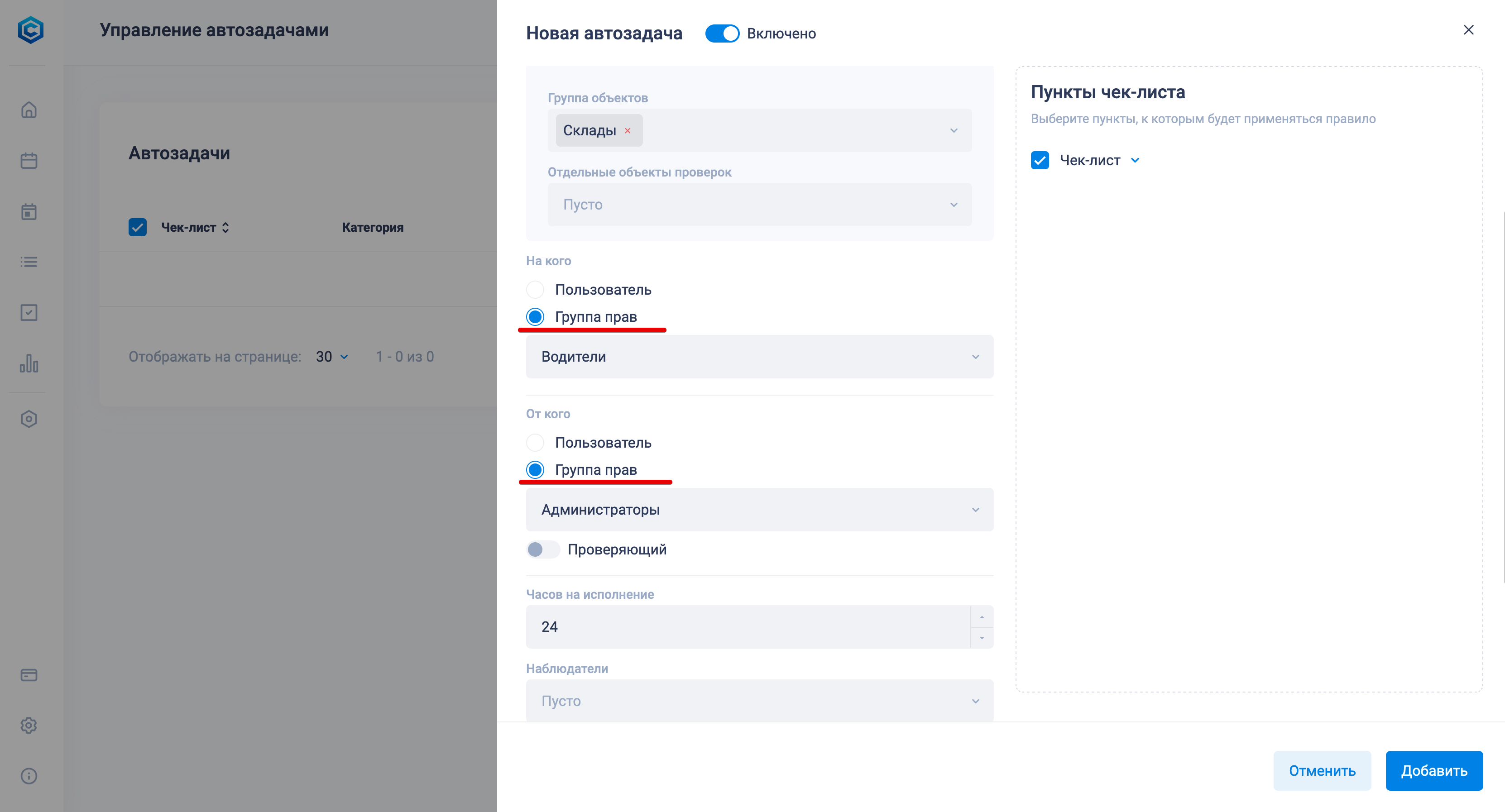Select Пользователь radio under От кого
1505x812 pixels.
click(535, 443)
